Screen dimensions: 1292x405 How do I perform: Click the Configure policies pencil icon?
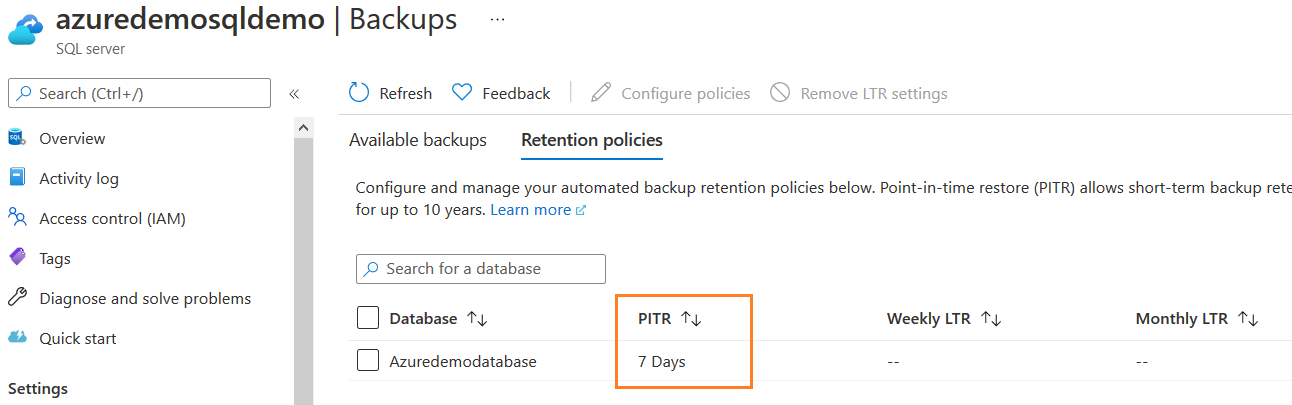pos(600,93)
